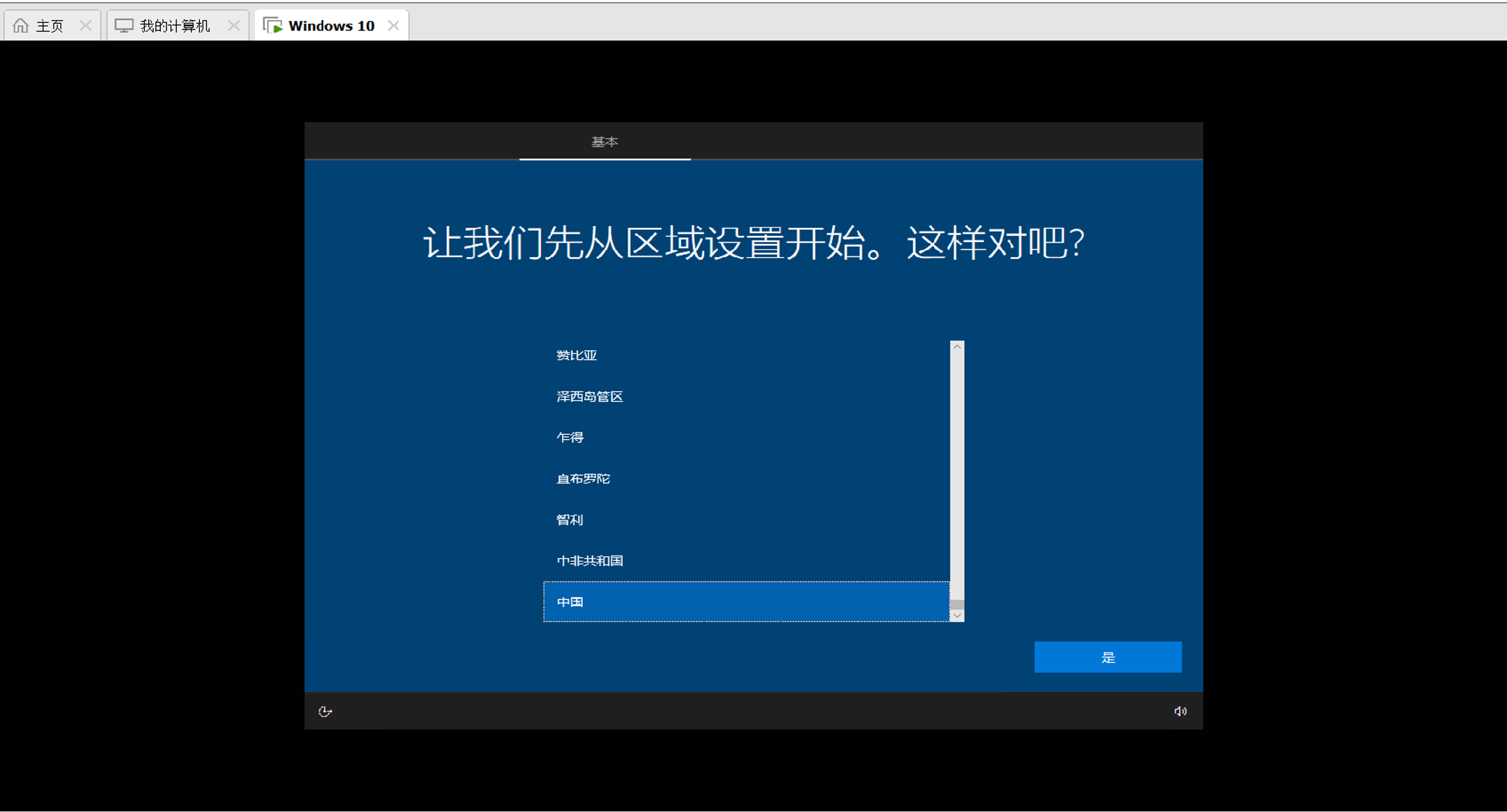Click the home icon on 主页 tab
This screenshot has width=1507, height=812.
(21, 25)
